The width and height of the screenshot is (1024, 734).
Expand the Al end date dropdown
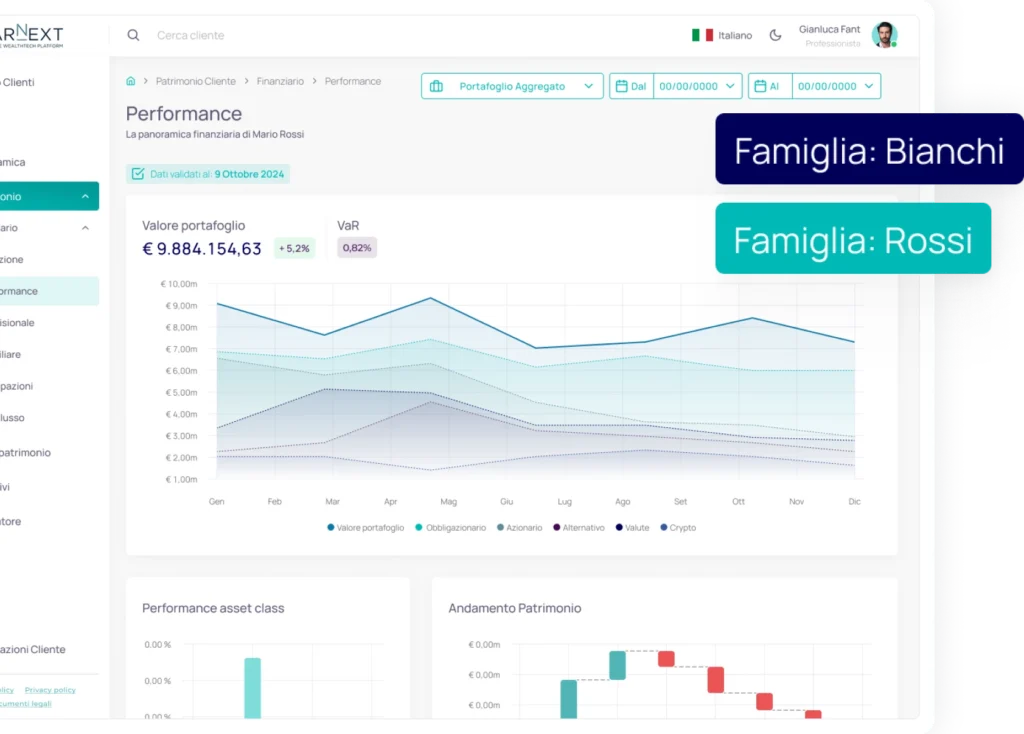coord(868,87)
